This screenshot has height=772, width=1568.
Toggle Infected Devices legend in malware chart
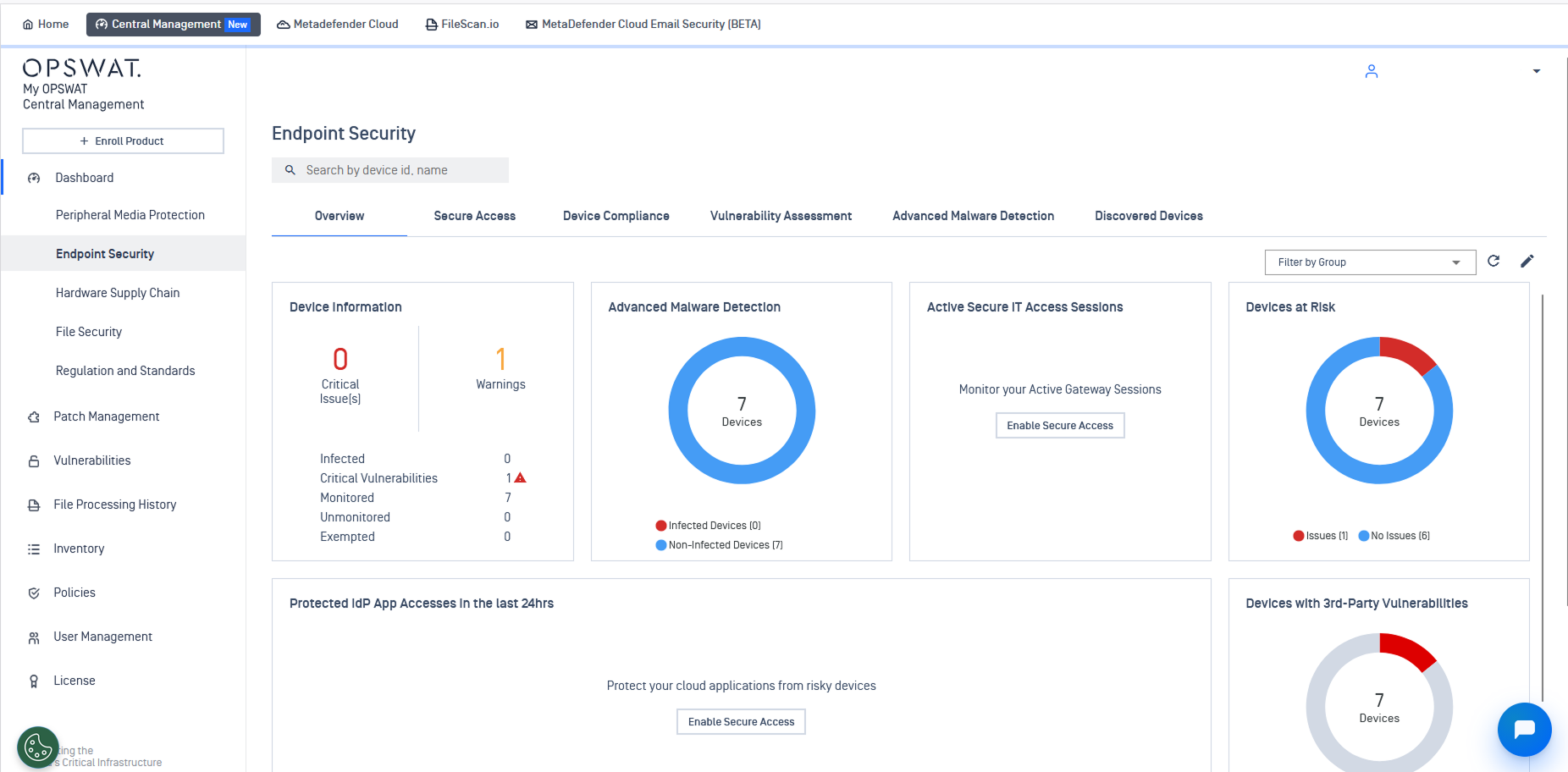tap(708, 526)
